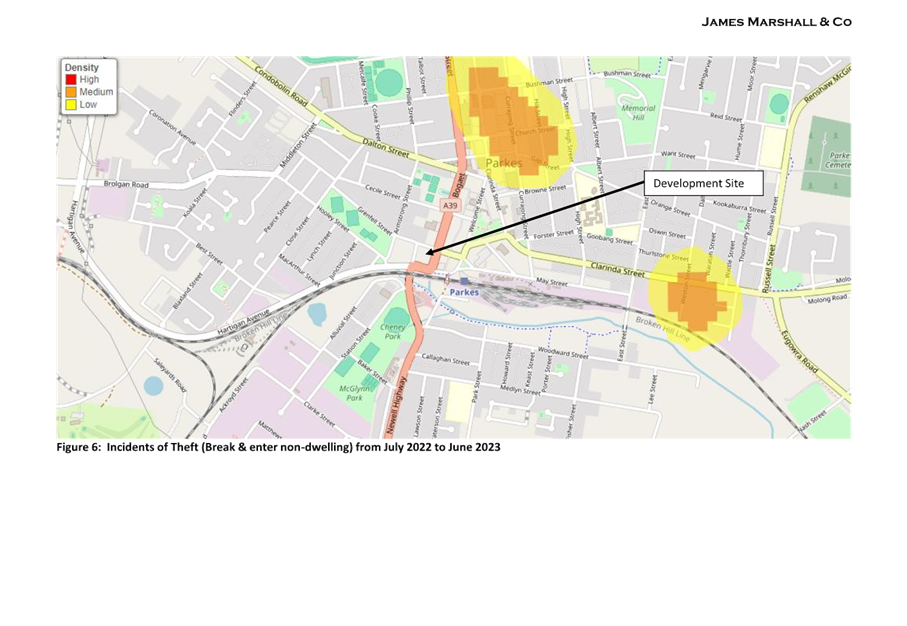The width and height of the screenshot is (907, 626).
Task: Click the 'Browne Street' label
Action: coord(545,189)
